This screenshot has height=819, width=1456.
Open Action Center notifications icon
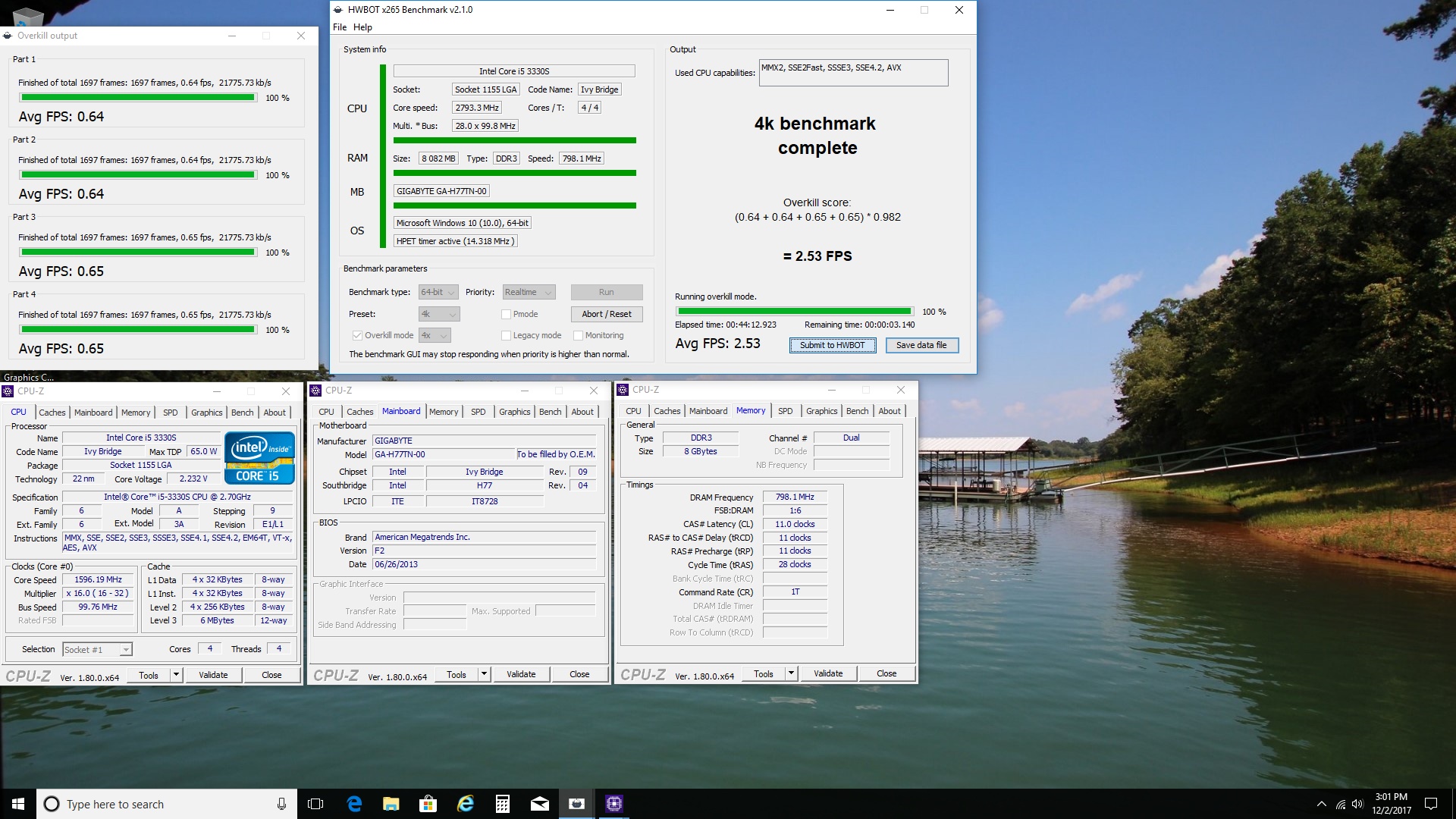click(x=1431, y=804)
